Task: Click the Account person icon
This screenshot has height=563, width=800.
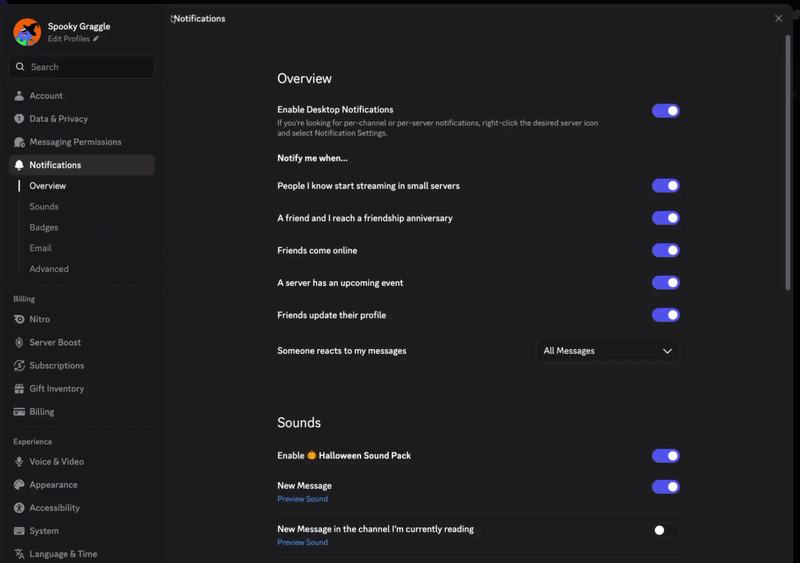Action: [x=19, y=95]
